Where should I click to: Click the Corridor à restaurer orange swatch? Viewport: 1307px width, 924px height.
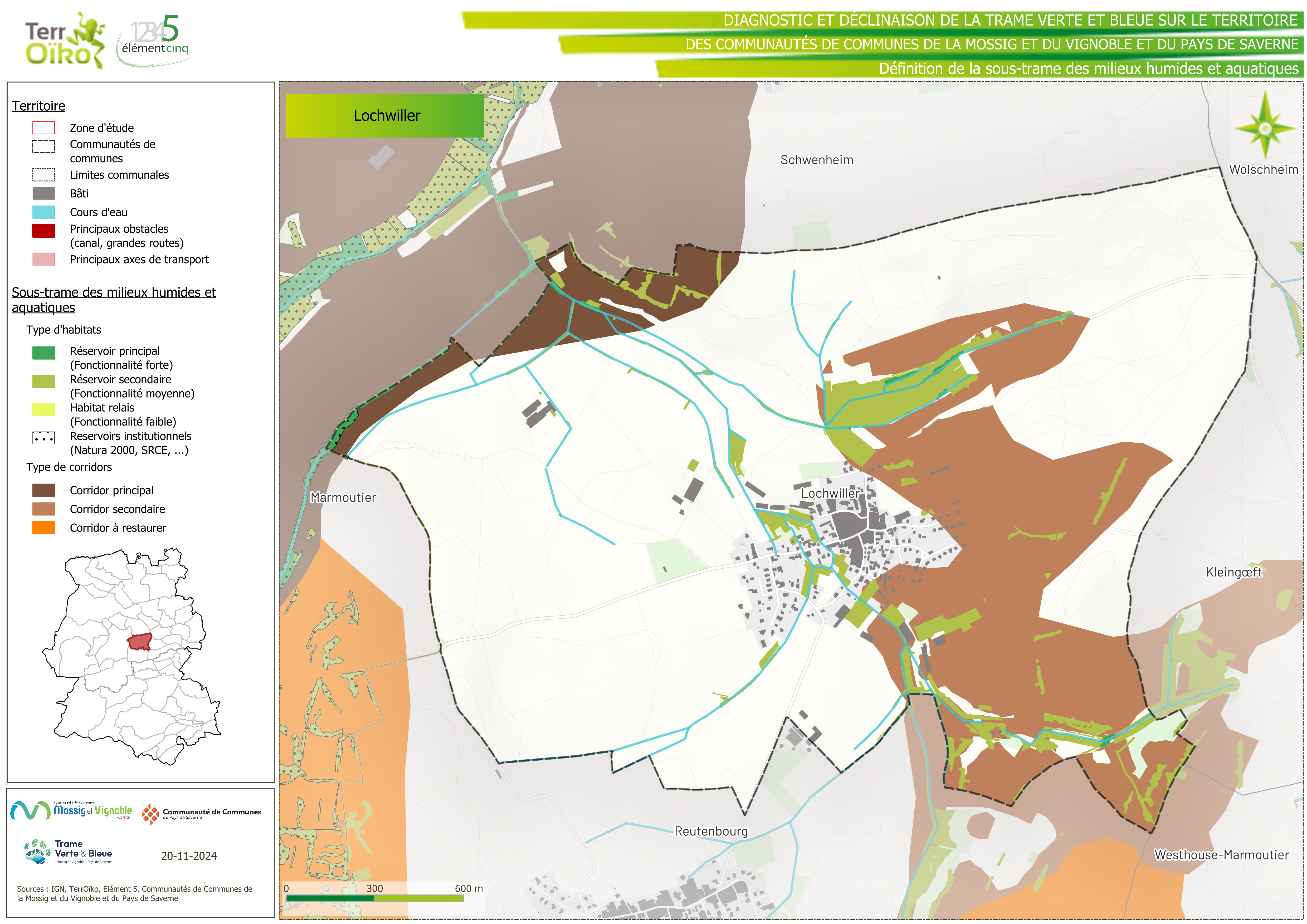coord(43,528)
